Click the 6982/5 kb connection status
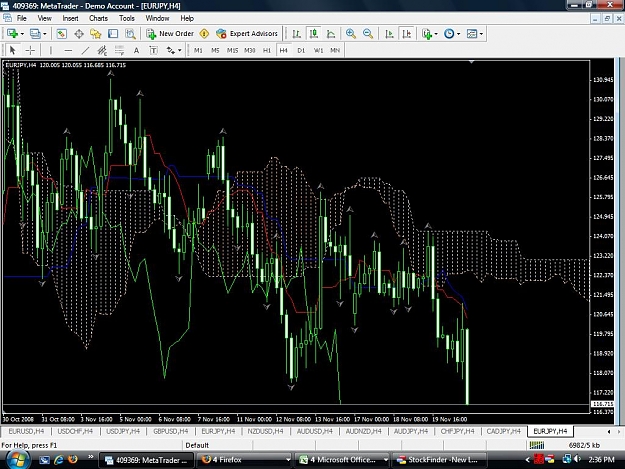 584,445
